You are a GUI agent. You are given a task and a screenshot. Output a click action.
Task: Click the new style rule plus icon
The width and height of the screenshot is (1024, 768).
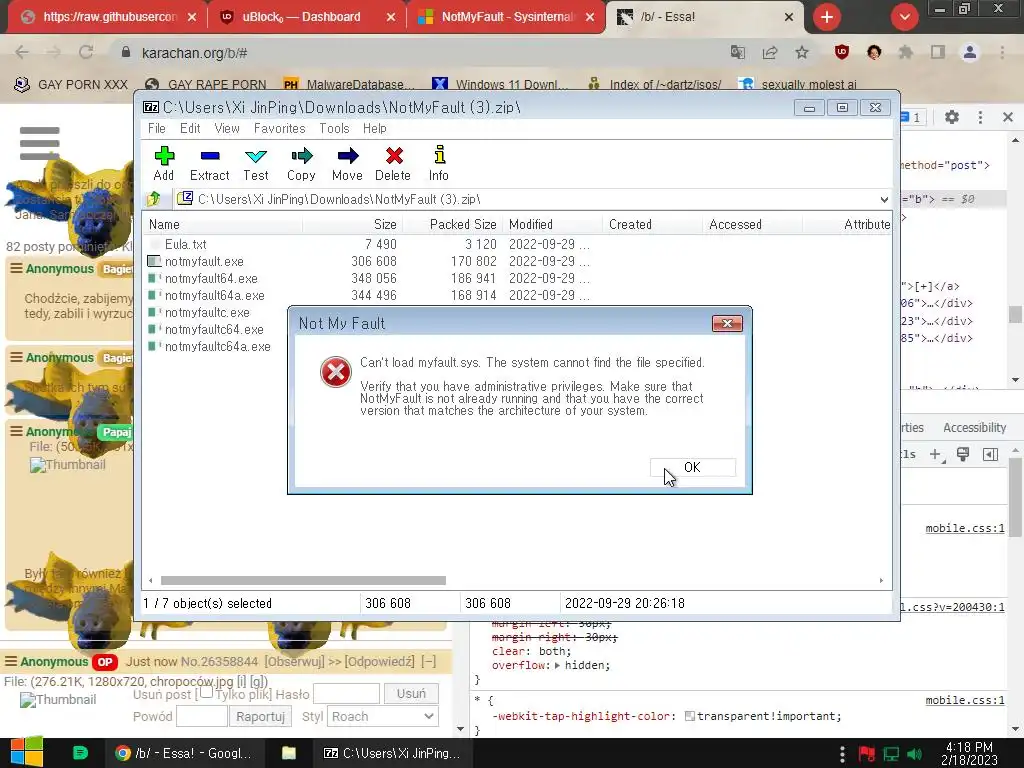tap(936, 455)
